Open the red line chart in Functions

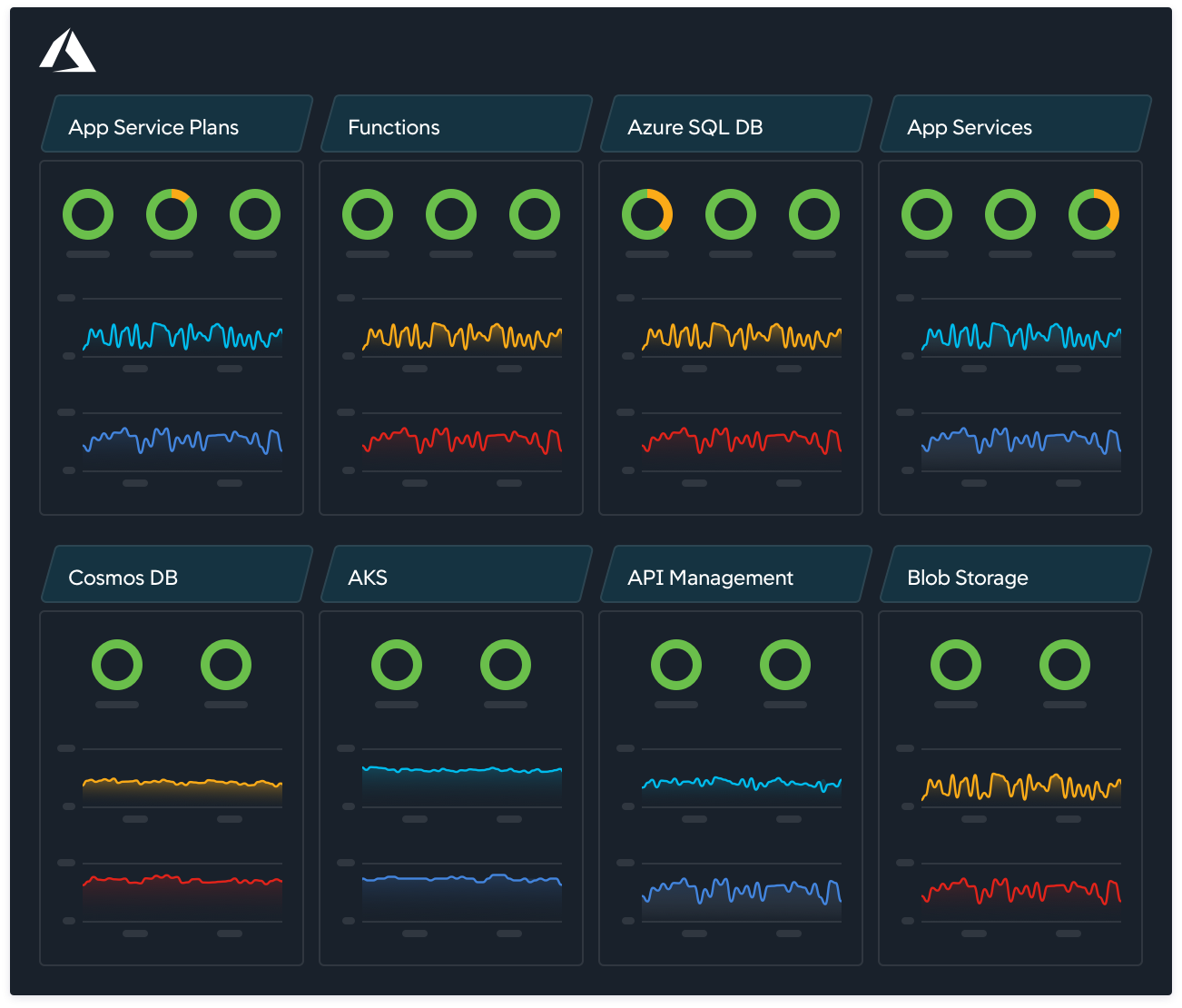pos(462,442)
